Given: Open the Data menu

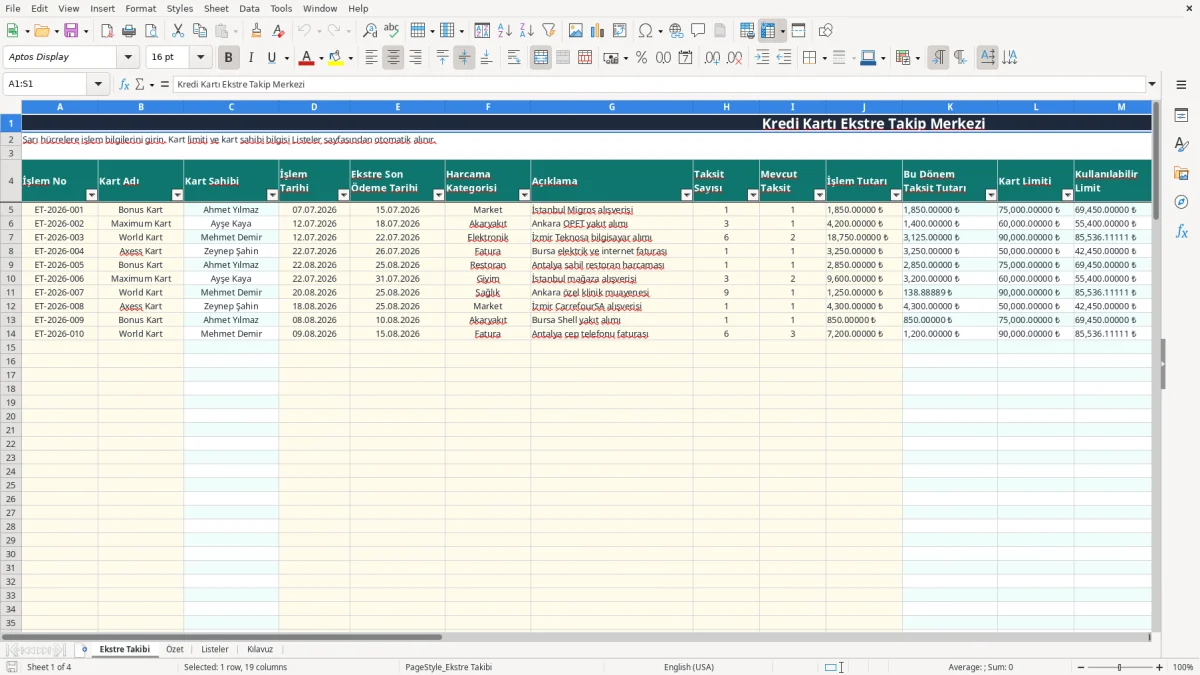Looking at the screenshot, I should point(249,8).
